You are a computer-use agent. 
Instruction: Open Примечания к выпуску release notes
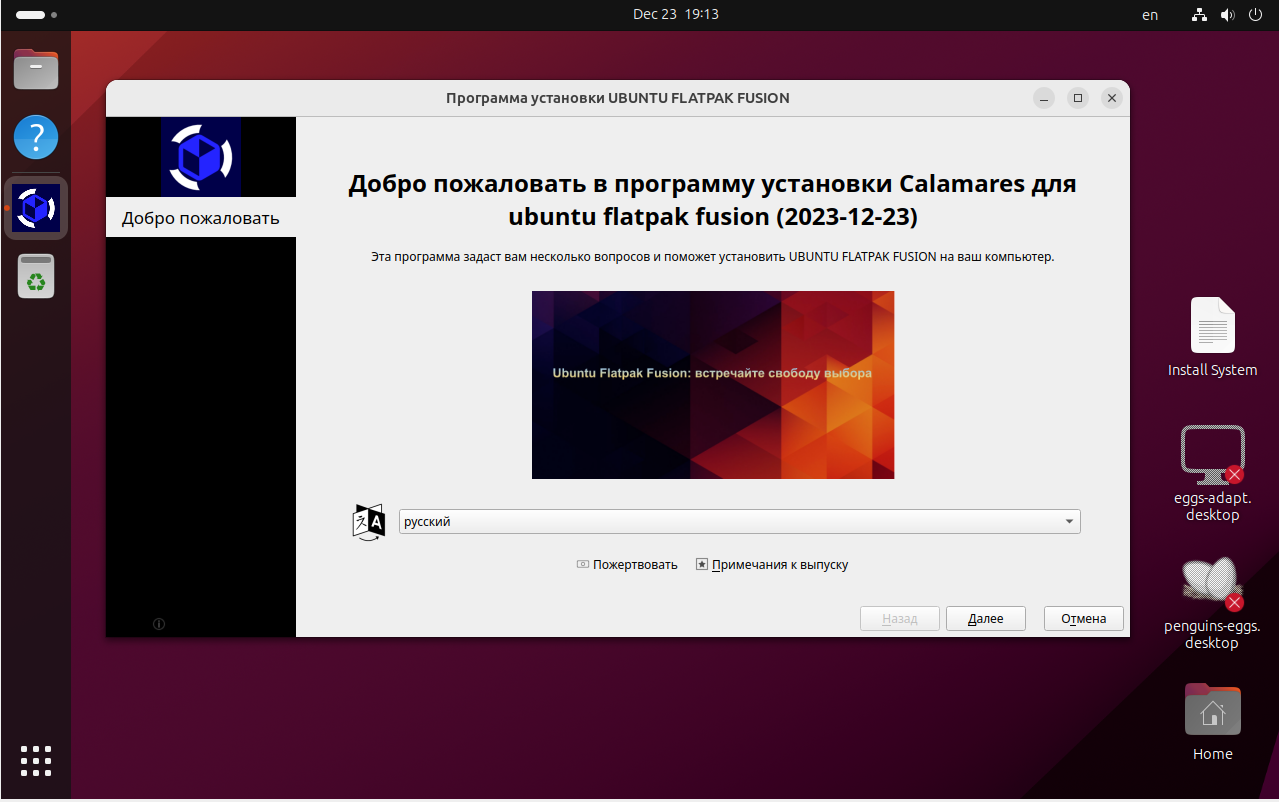(772, 565)
